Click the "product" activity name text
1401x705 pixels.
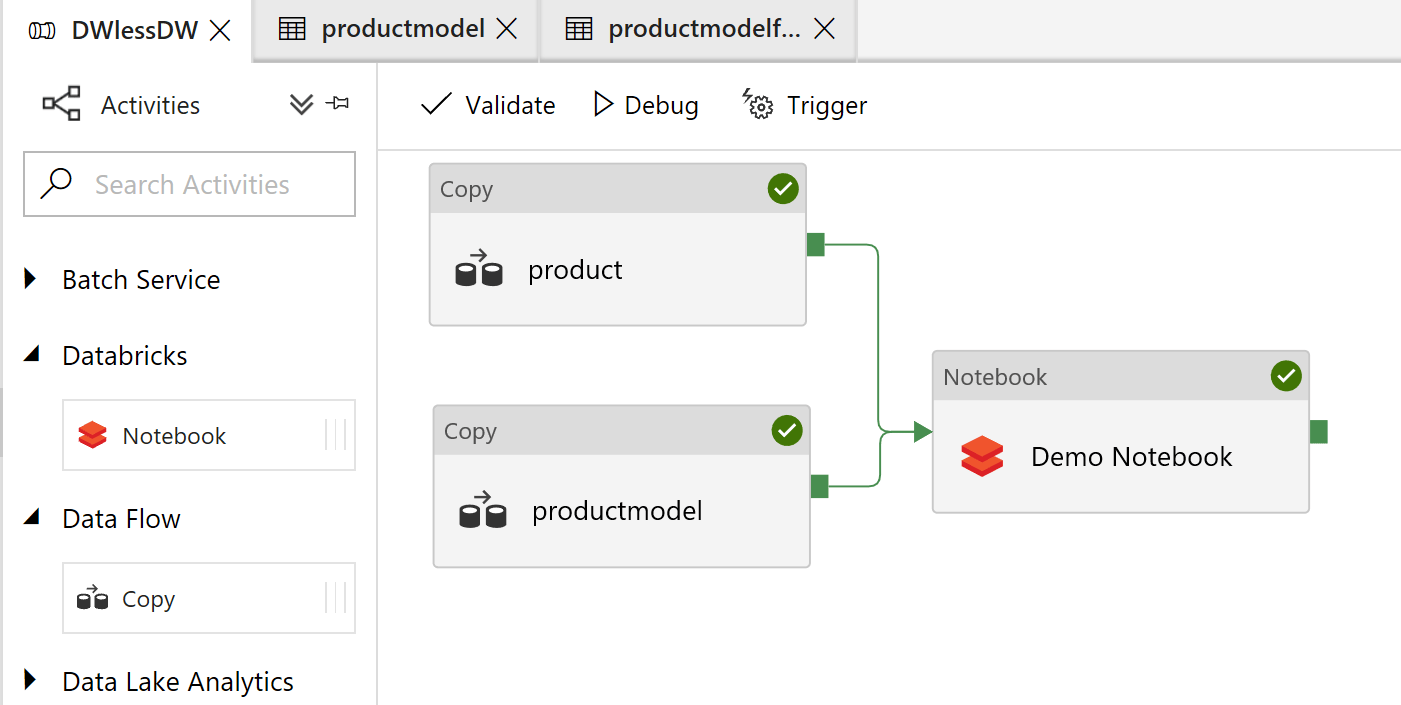[575, 270]
